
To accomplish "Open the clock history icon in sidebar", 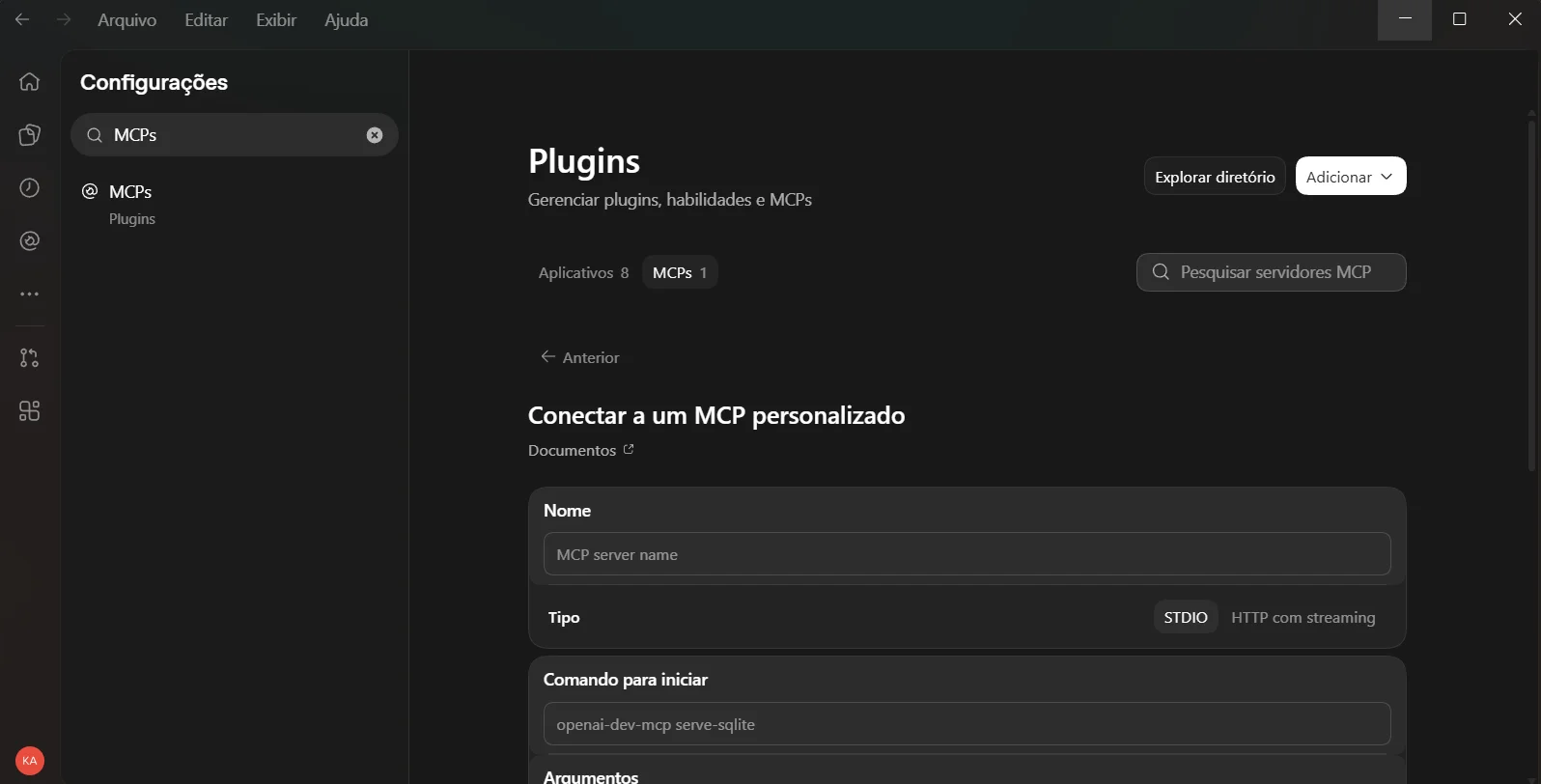I will click(x=30, y=187).
